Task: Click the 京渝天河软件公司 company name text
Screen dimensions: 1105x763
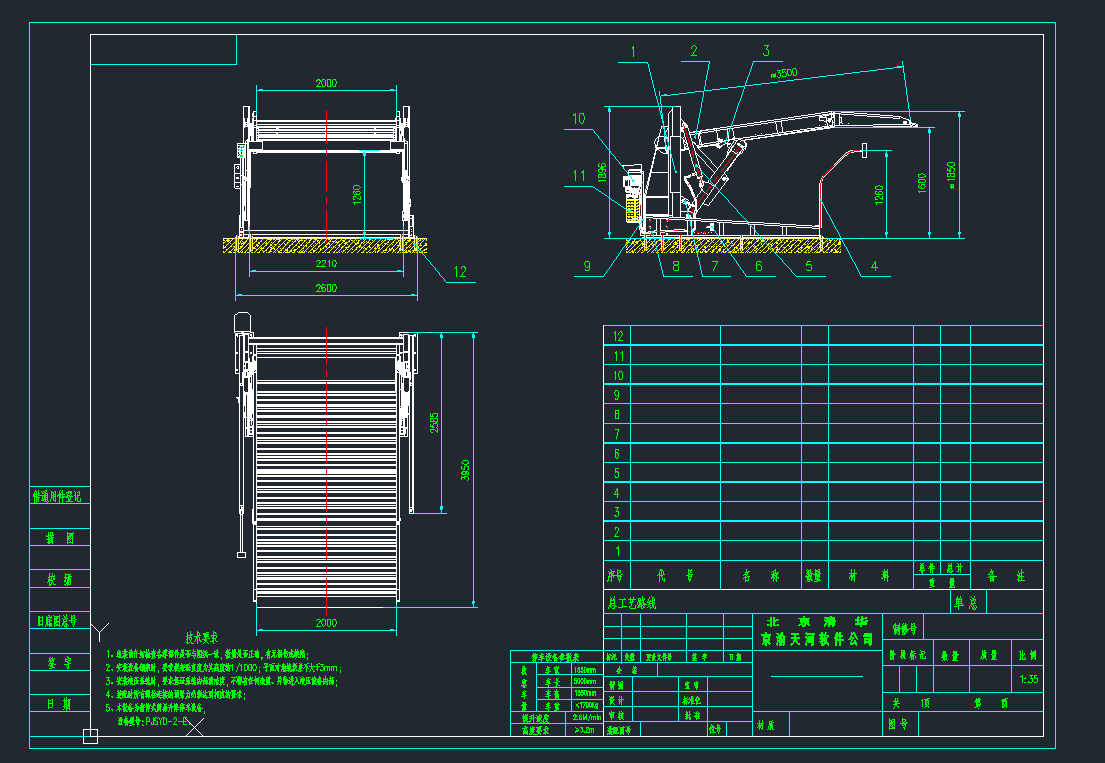Action: 817,638
